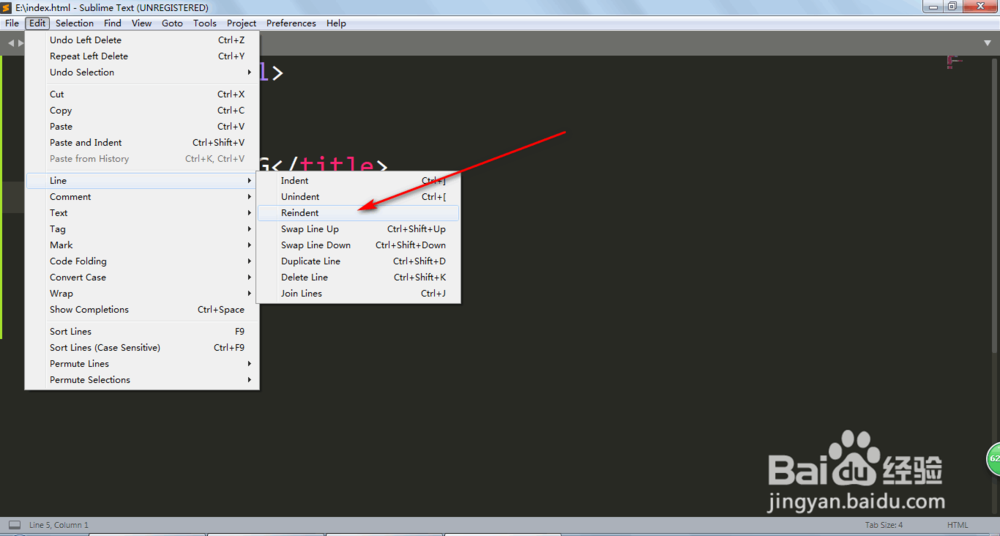Click Line 5, Column 1 status text
The height and width of the screenshot is (536, 1000).
[x=59, y=525]
